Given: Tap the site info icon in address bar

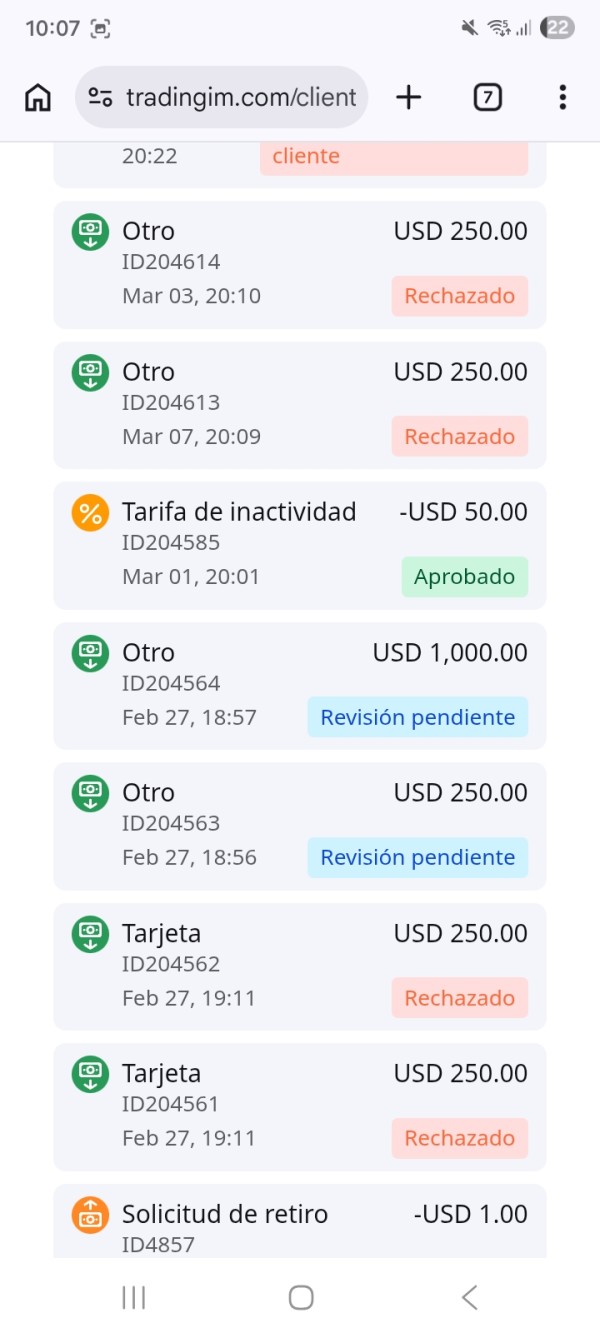Looking at the screenshot, I should (x=100, y=97).
